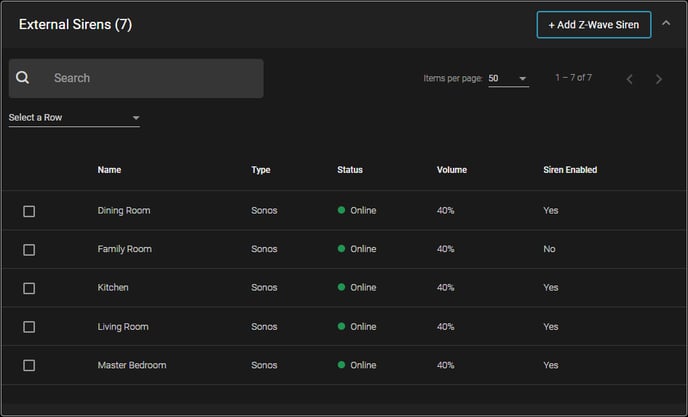Click the Kitchen 40% volume value
This screenshot has width=688, height=417.
point(445,288)
